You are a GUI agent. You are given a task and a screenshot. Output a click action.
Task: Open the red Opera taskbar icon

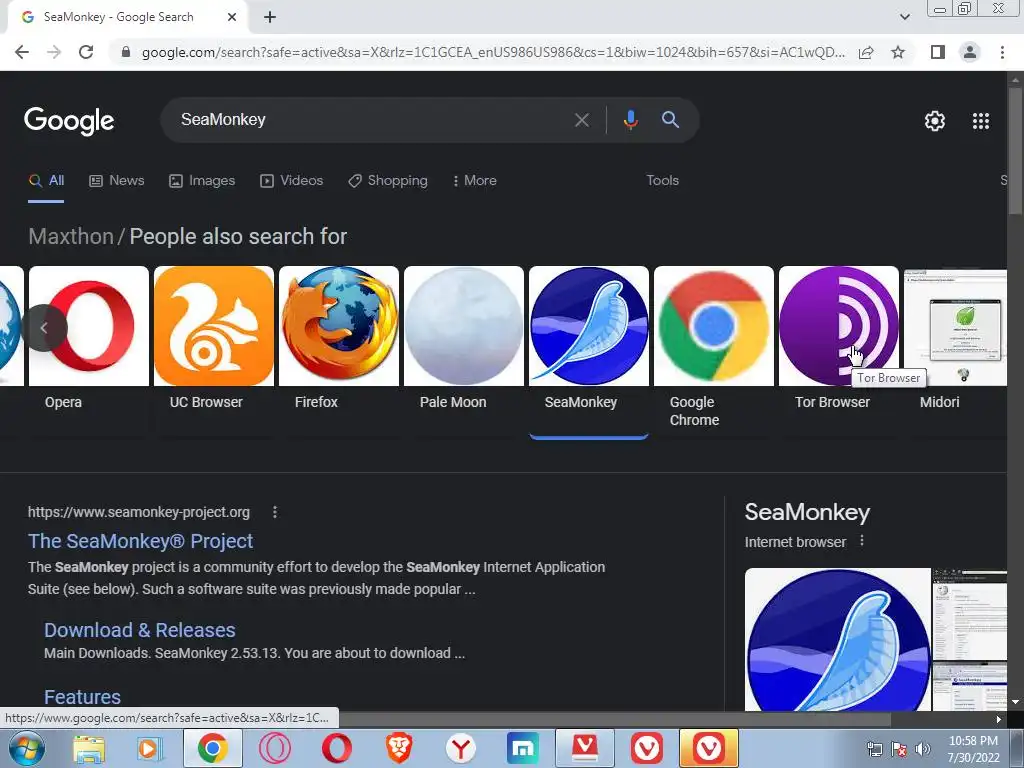pyautogui.click(x=336, y=748)
